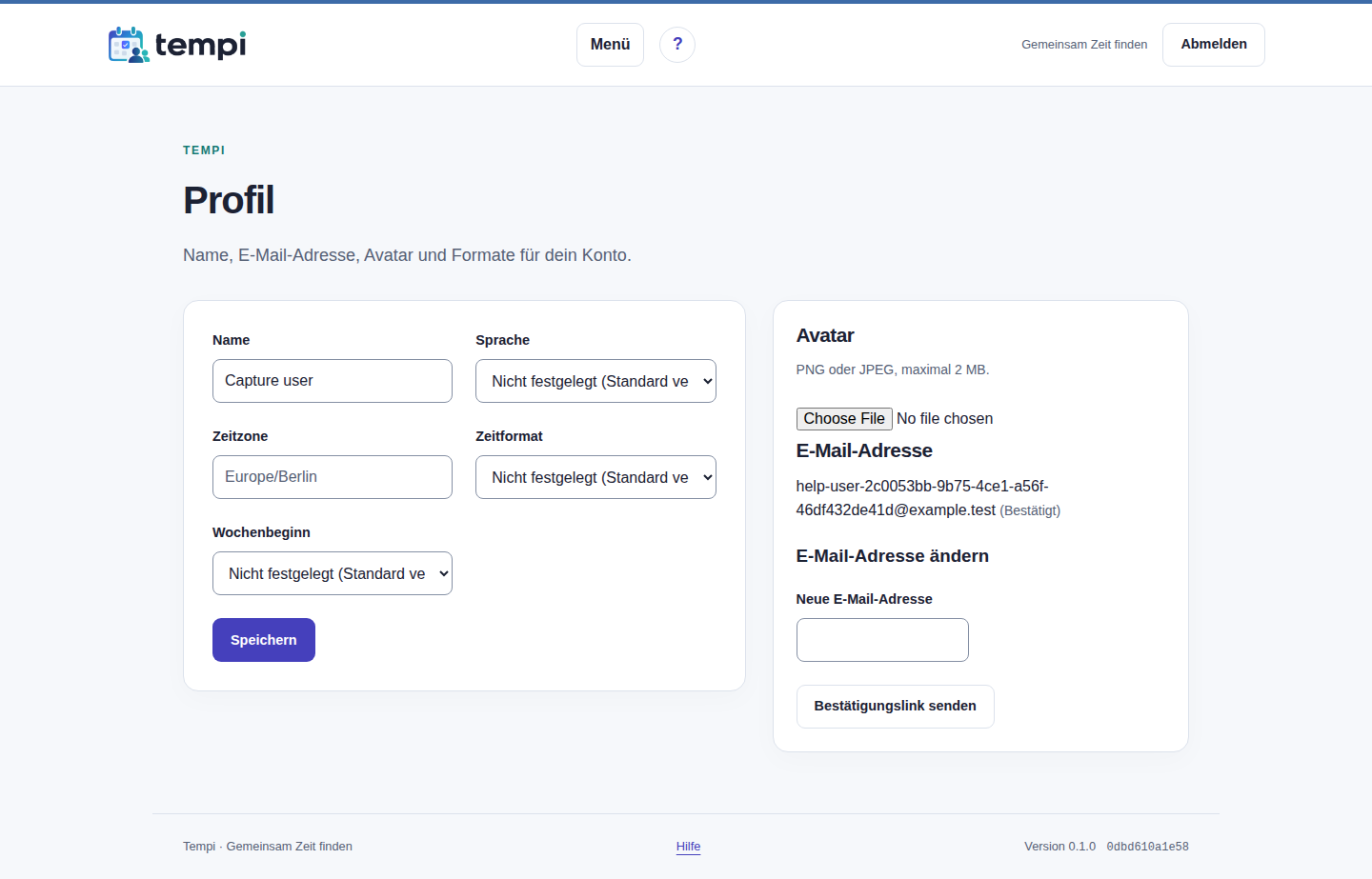Click the 'Version 0.1.0' footer text
This screenshot has height=879, width=1372.
(x=1059, y=847)
